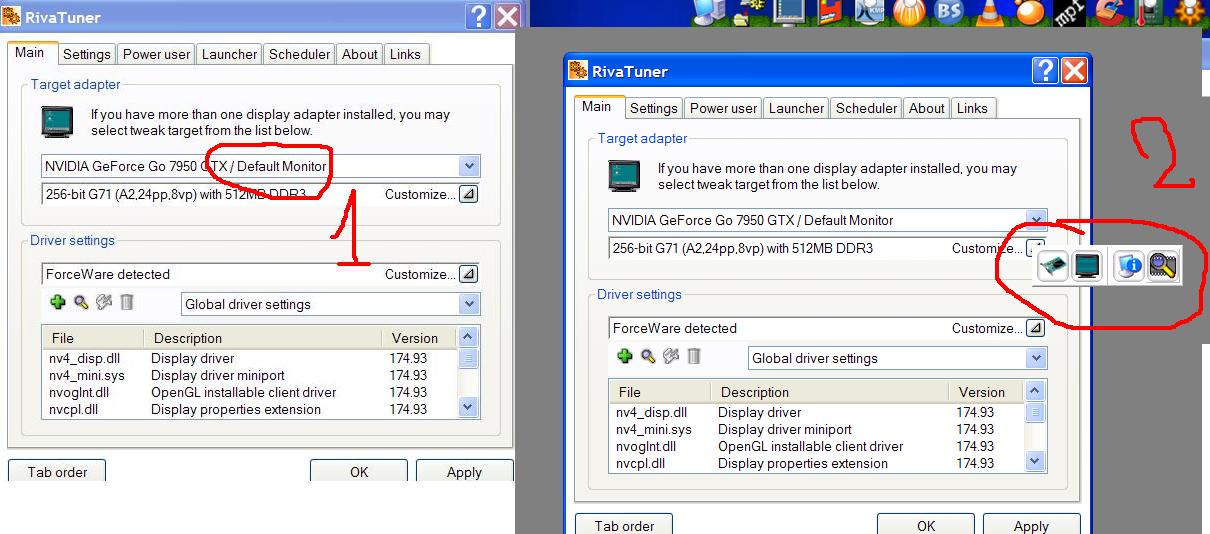
Task: Click the help question mark in right RivaTuner title bar
Action: pyautogui.click(x=1046, y=70)
